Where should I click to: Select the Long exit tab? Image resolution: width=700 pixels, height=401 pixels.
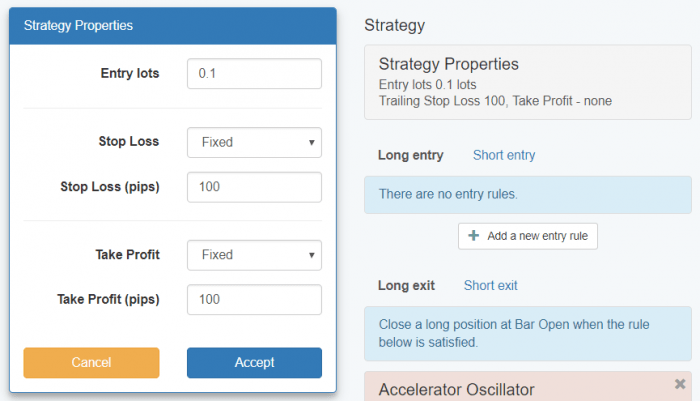coord(406,286)
